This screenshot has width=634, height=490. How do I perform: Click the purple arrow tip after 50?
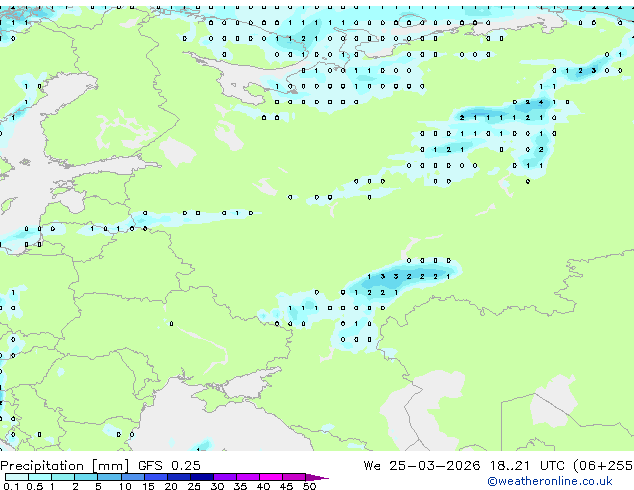click(x=317, y=478)
